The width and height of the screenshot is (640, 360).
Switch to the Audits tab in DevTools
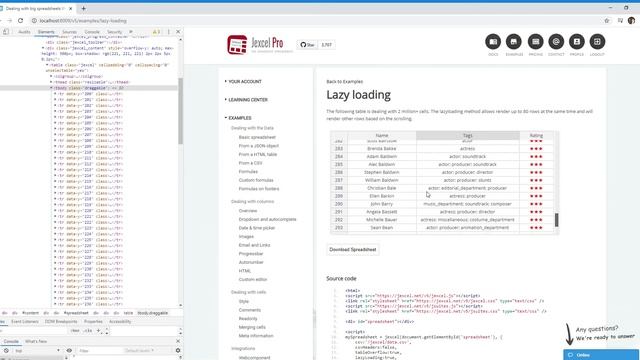[x=24, y=32]
